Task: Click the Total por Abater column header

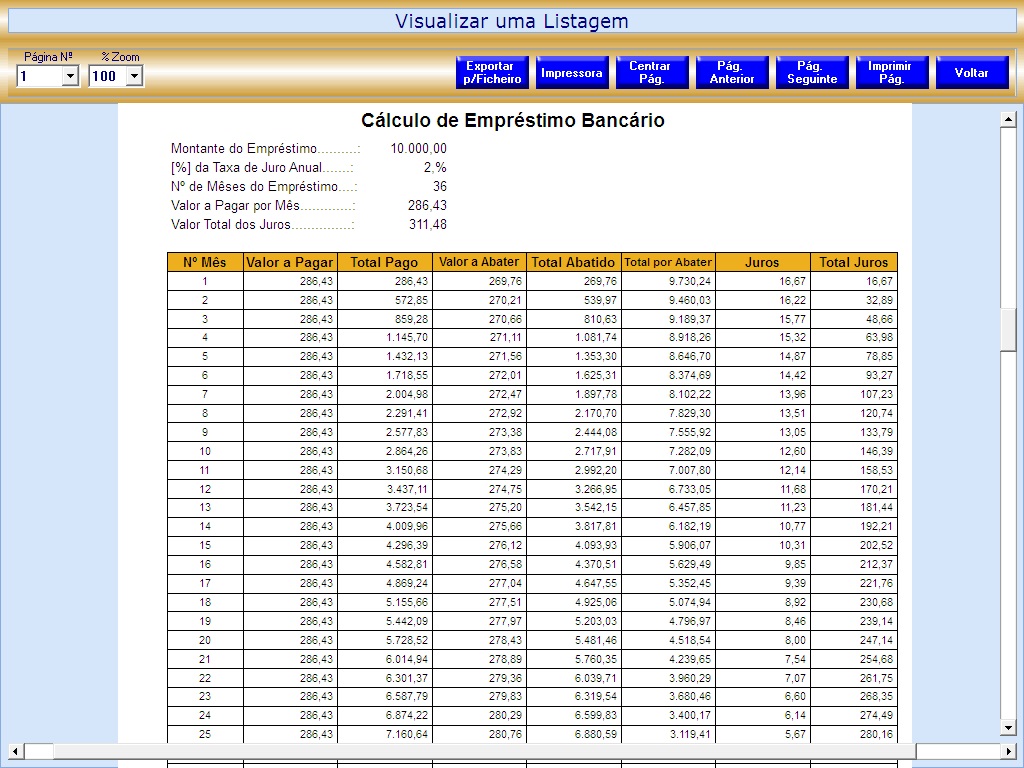Action: click(668, 262)
